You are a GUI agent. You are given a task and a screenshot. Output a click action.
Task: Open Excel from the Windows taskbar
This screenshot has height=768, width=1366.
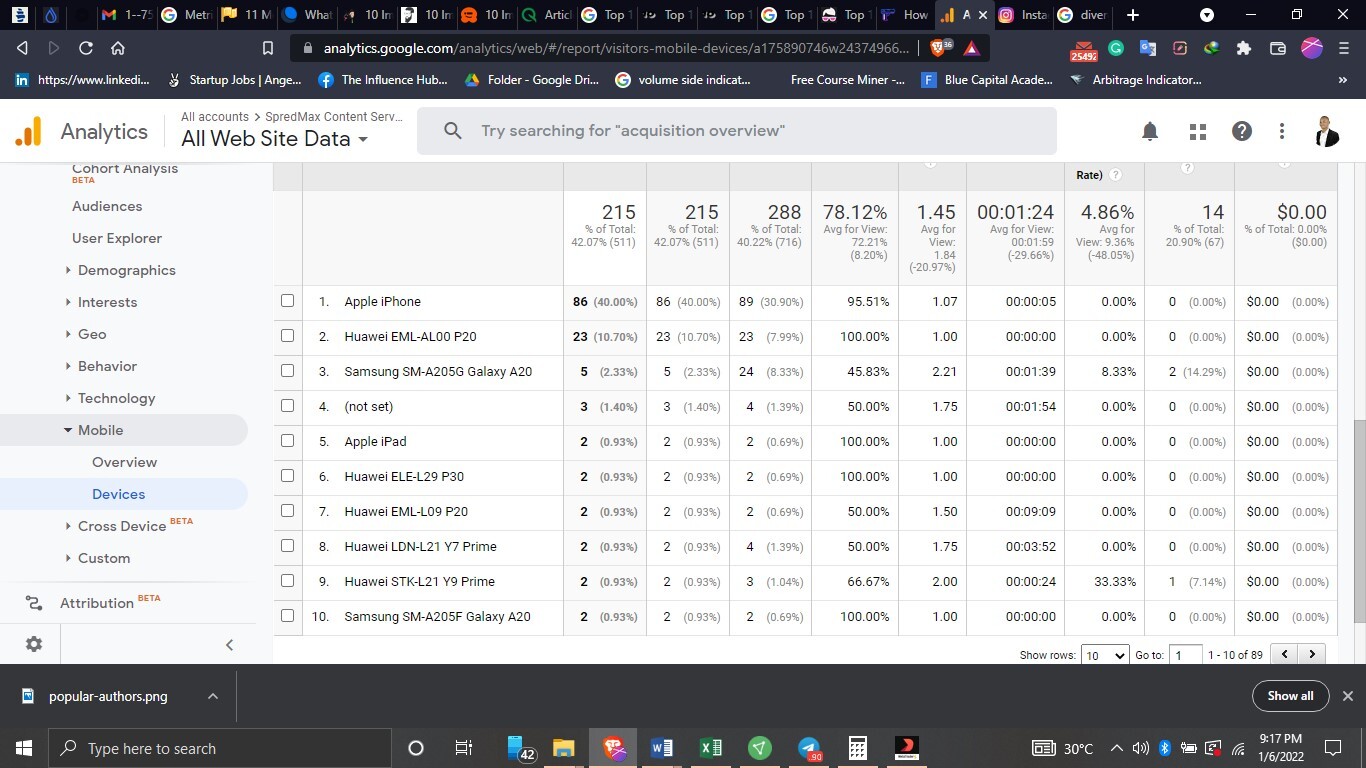pyautogui.click(x=710, y=748)
